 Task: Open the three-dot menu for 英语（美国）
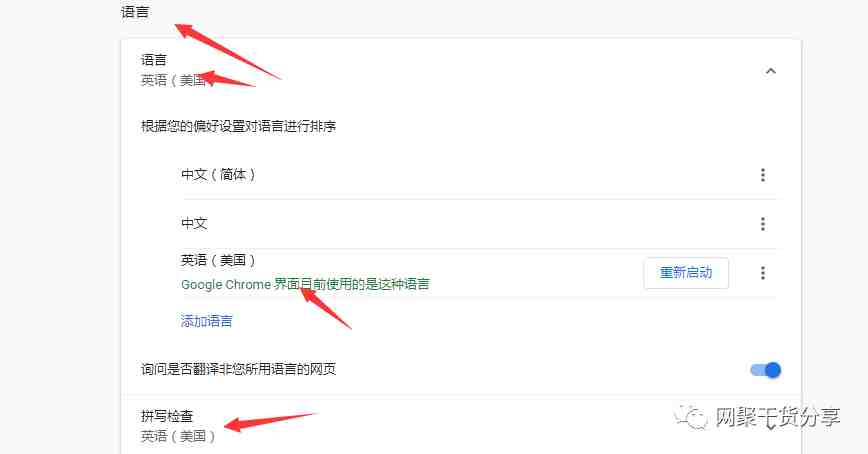pyautogui.click(x=763, y=272)
